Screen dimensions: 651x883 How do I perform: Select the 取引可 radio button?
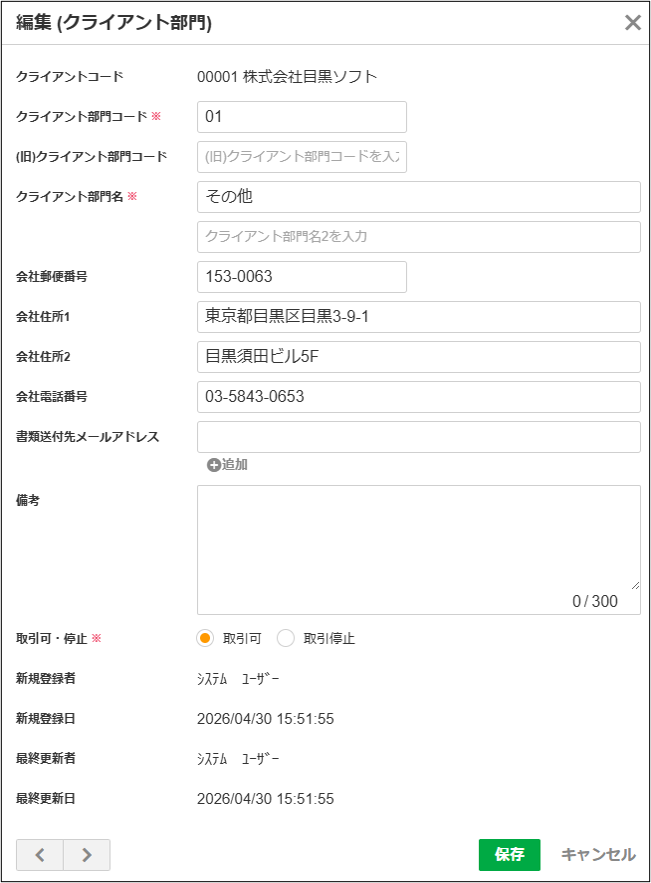pyautogui.click(x=205, y=638)
